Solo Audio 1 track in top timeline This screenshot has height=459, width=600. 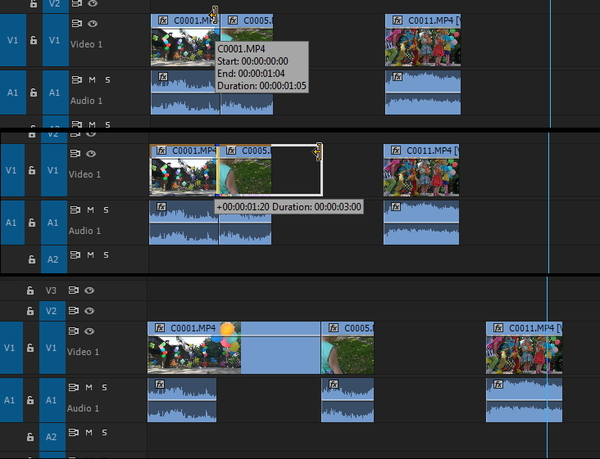[107, 79]
